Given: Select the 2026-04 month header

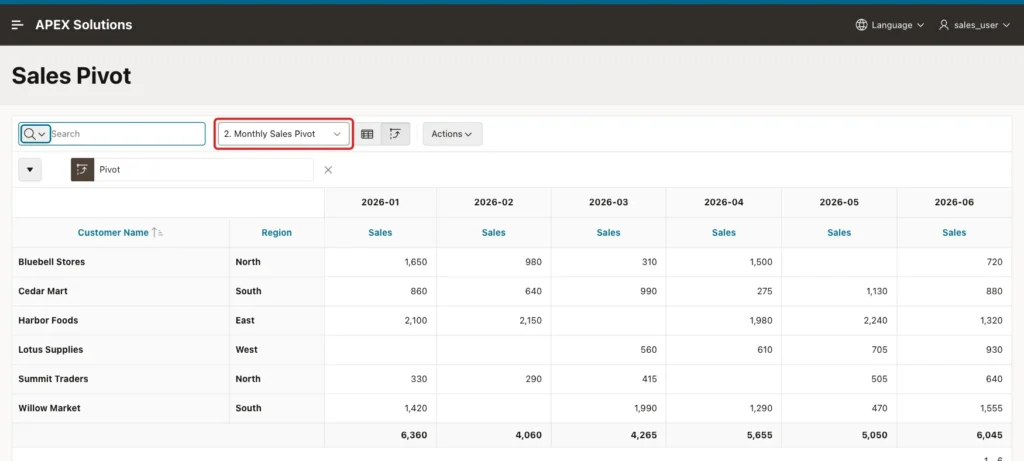Looking at the screenshot, I should (724, 202).
